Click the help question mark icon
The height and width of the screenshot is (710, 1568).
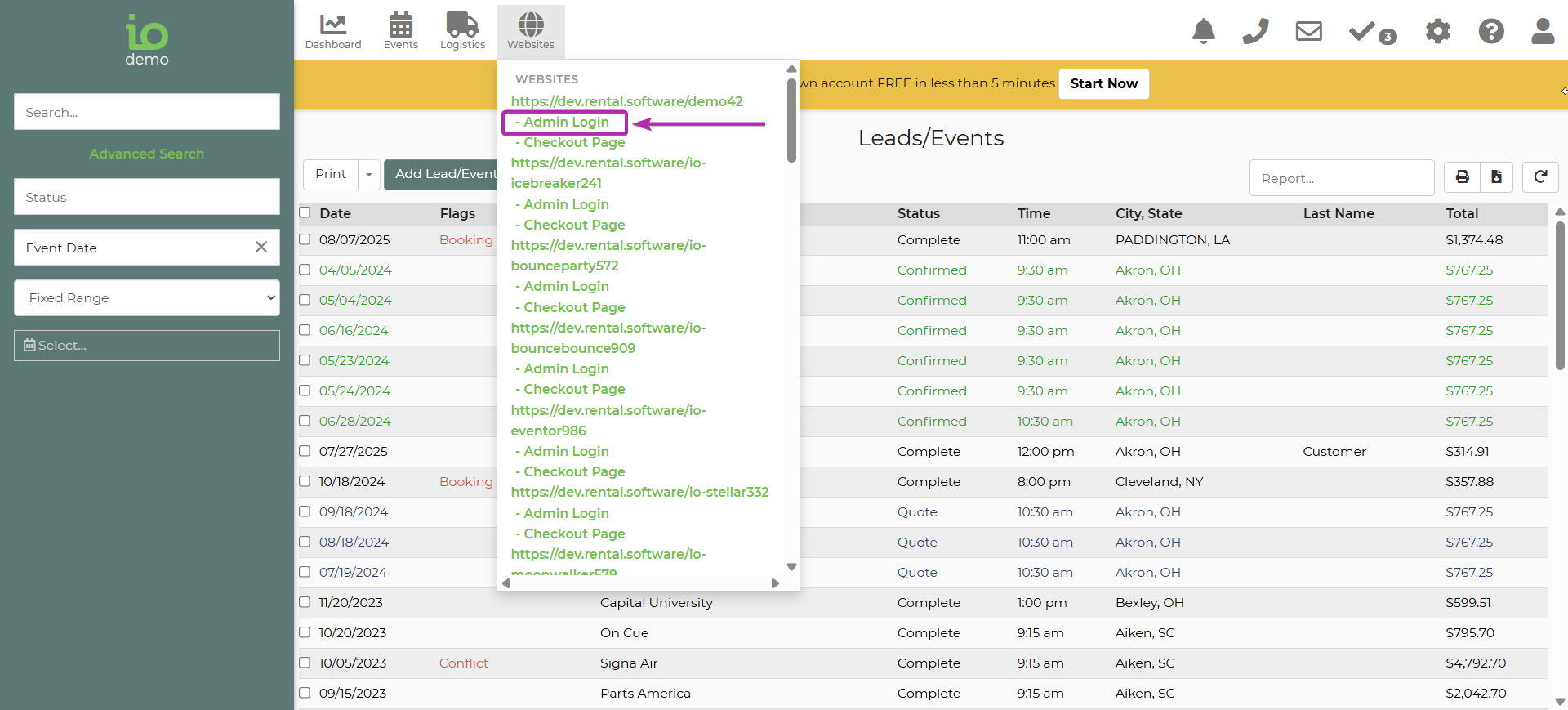tap(1490, 31)
